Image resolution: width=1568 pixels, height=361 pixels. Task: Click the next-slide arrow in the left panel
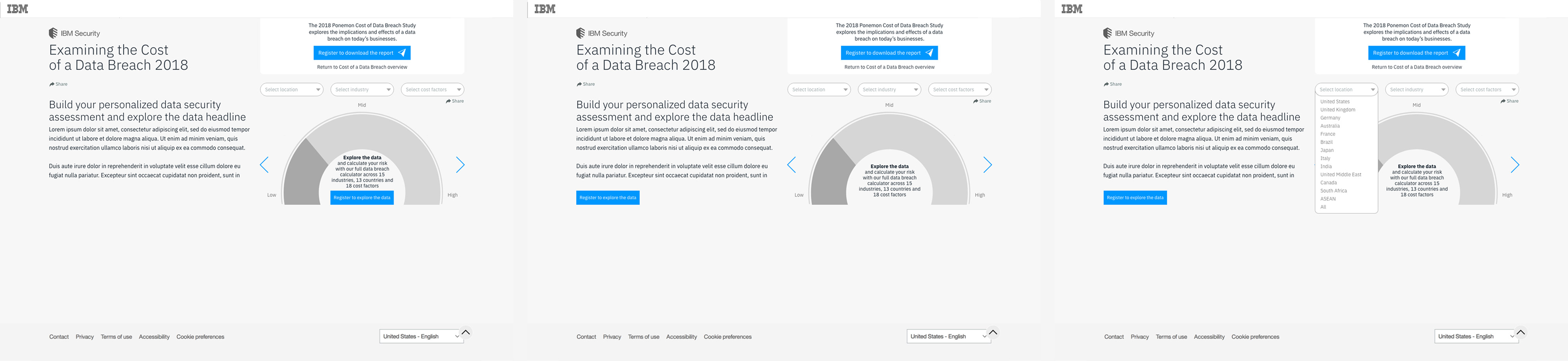(460, 165)
